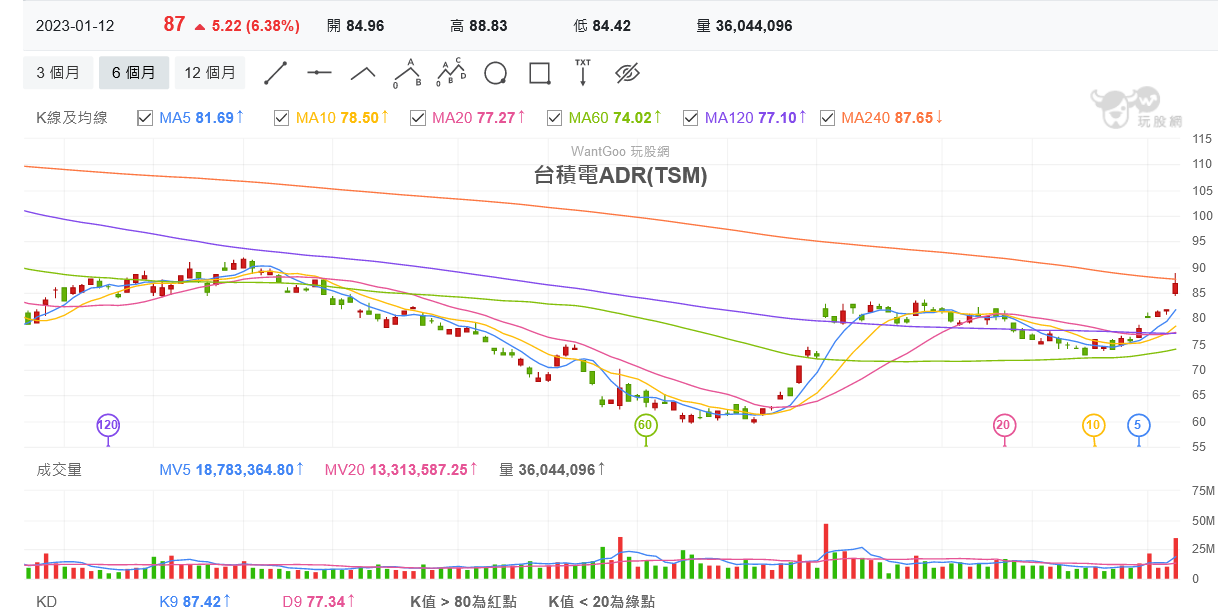This screenshot has width=1218, height=615.
Task: Click the green 60 marker on chart
Action: coord(646,425)
